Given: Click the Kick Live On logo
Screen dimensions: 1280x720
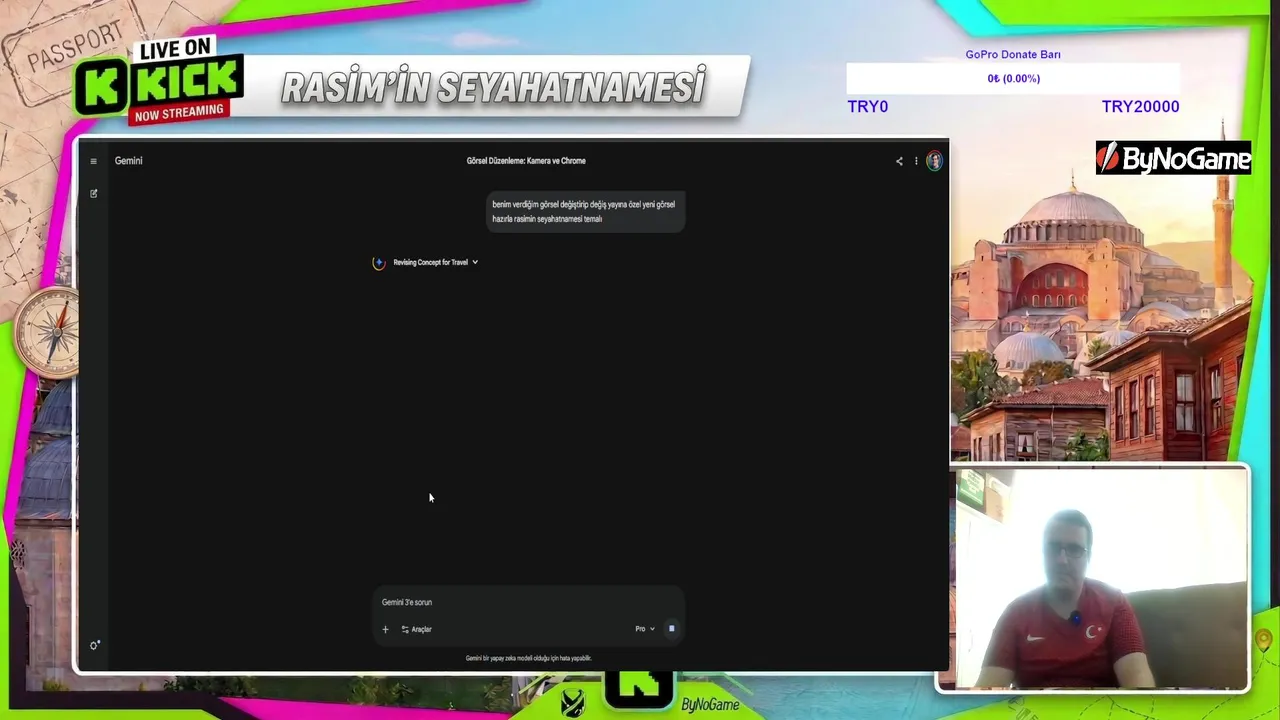Looking at the screenshot, I should [x=159, y=82].
